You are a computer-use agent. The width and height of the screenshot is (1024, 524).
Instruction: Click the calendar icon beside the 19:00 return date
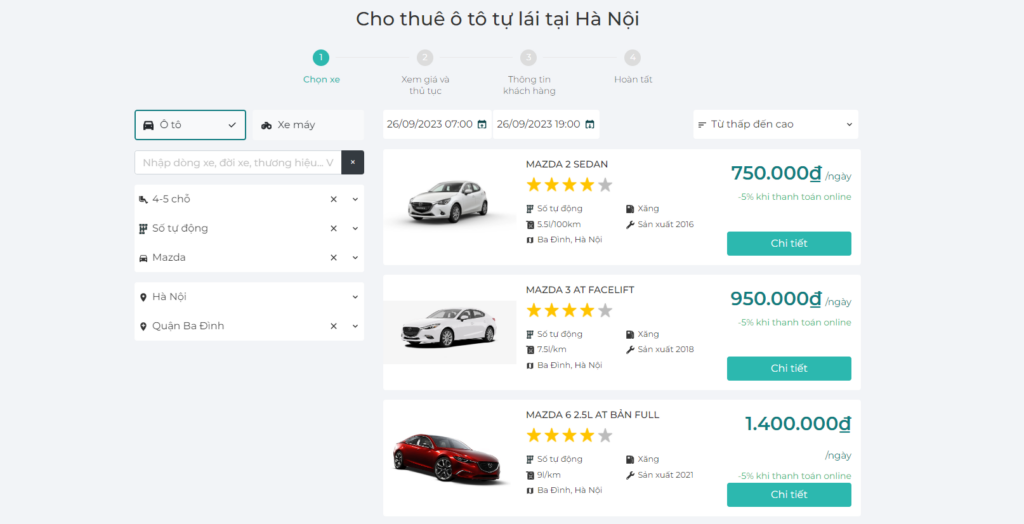pyautogui.click(x=590, y=125)
